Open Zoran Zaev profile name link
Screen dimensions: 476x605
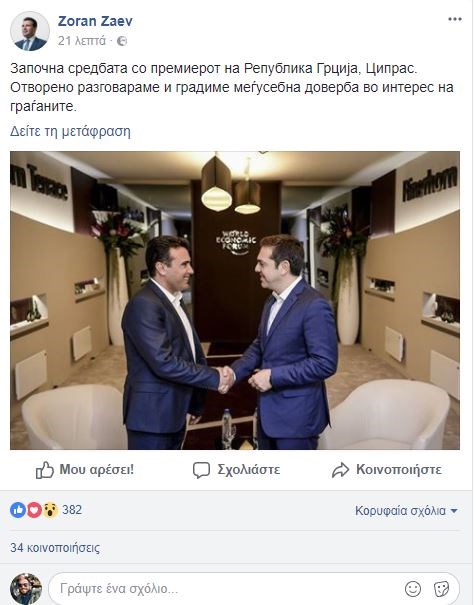pos(95,21)
